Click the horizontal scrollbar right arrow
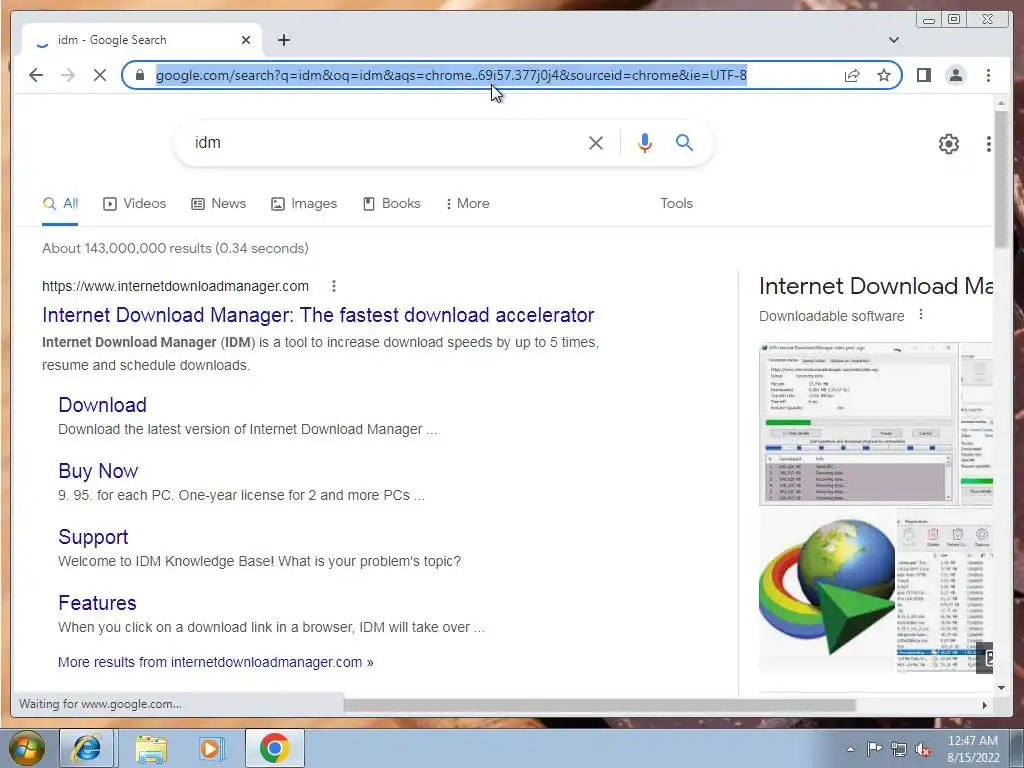Image resolution: width=1024 pixels, height=768 pixels. tap(985, 705)
